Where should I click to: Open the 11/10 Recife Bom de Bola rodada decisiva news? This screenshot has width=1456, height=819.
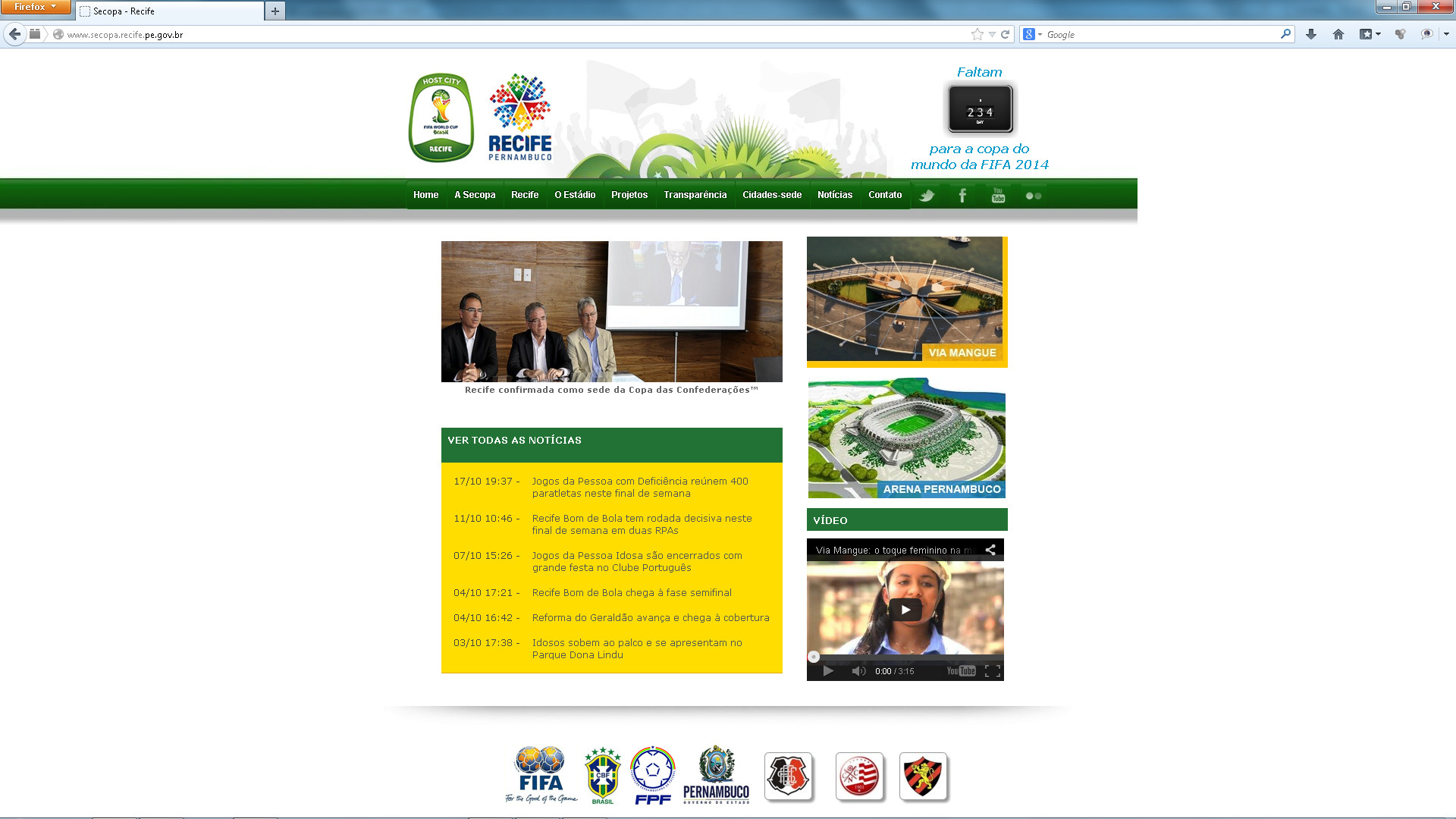click(642, 524)
